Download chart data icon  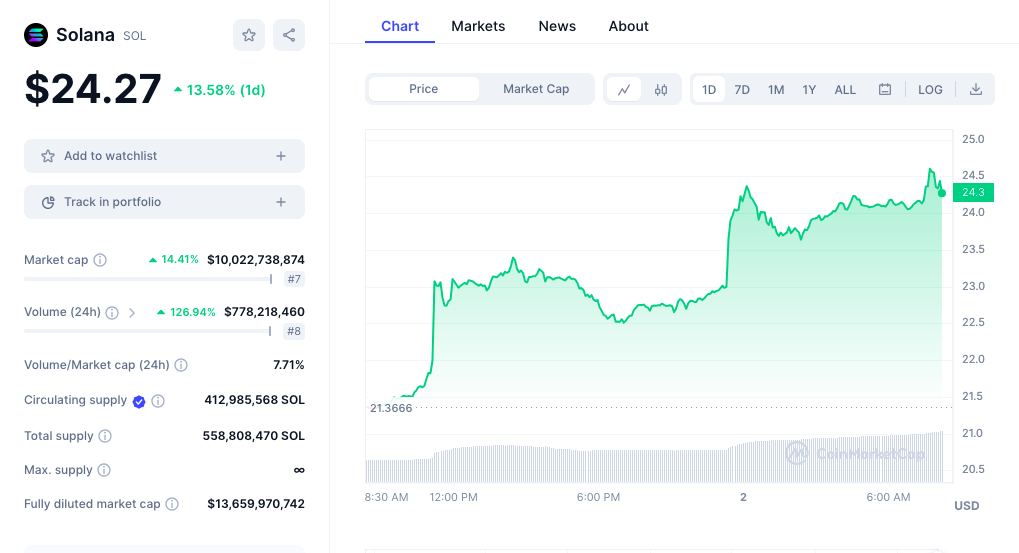975,90
